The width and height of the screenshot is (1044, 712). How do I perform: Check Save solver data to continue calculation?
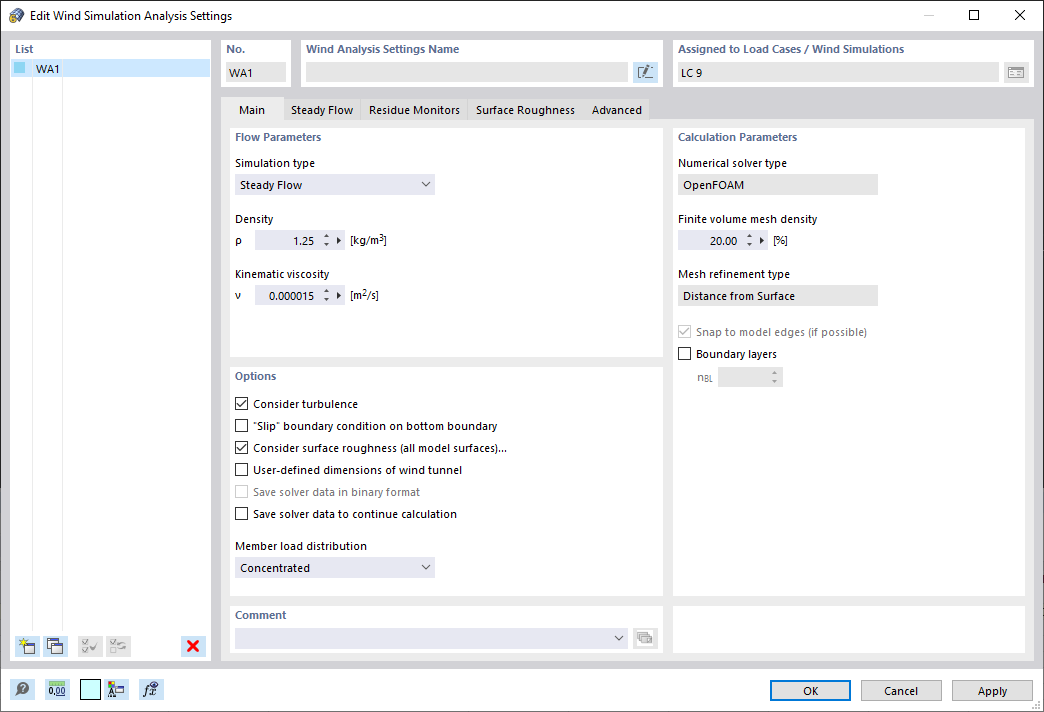[241, 513]
